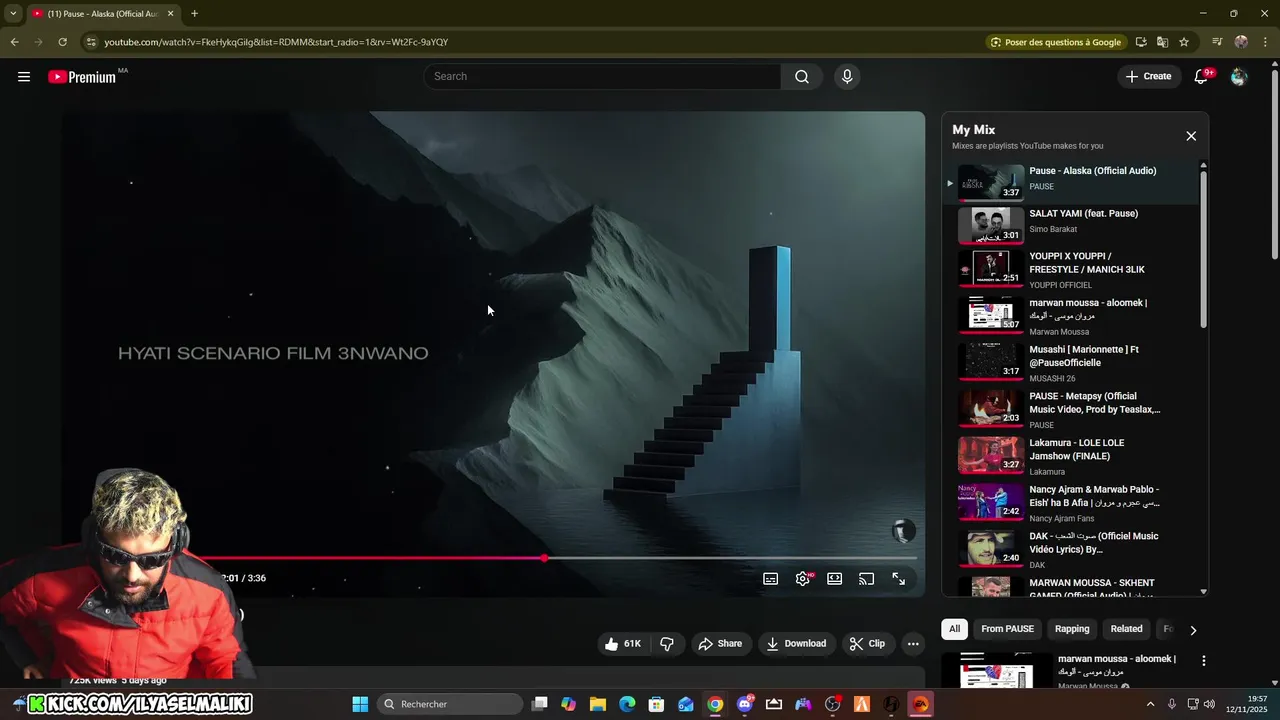Focus the YouTube search field
Screen dimensions: 1280x720
tap(603, 76)
